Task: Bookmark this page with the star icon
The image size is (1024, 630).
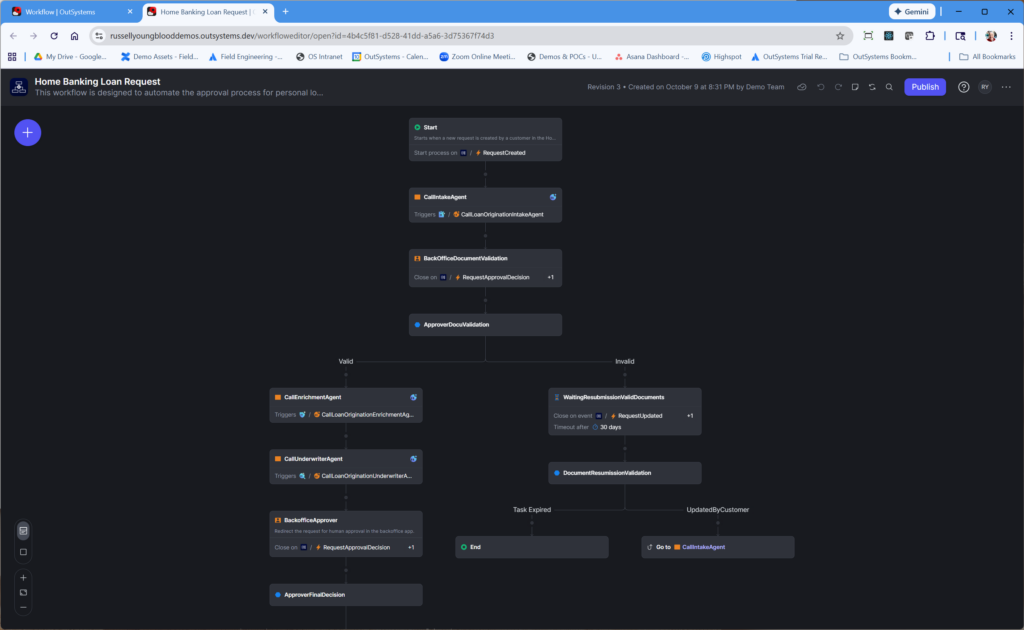Action: click(x=840, y=35)
